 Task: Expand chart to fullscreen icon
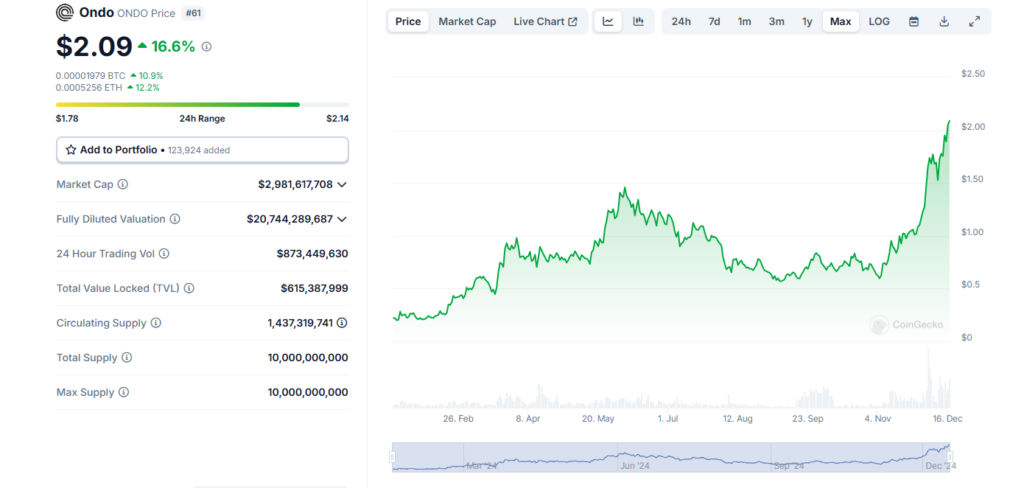[974, 22]
